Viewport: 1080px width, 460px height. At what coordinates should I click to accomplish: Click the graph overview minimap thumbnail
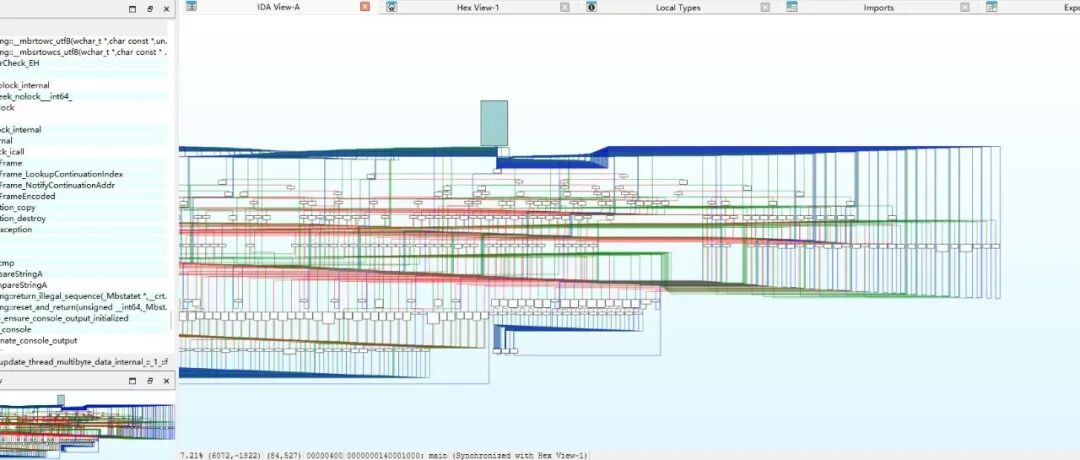tap(87, 425)
